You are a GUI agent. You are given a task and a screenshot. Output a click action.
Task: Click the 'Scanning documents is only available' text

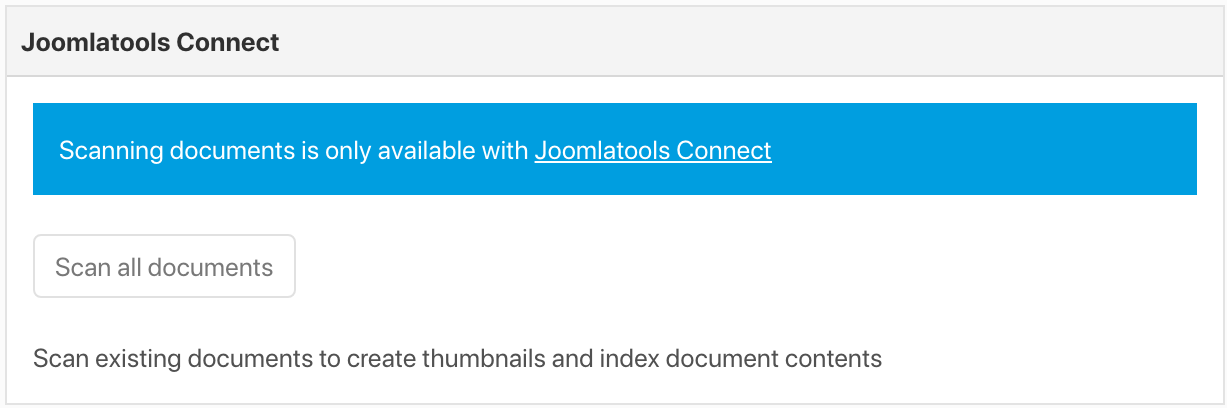(x=293, y=151)
